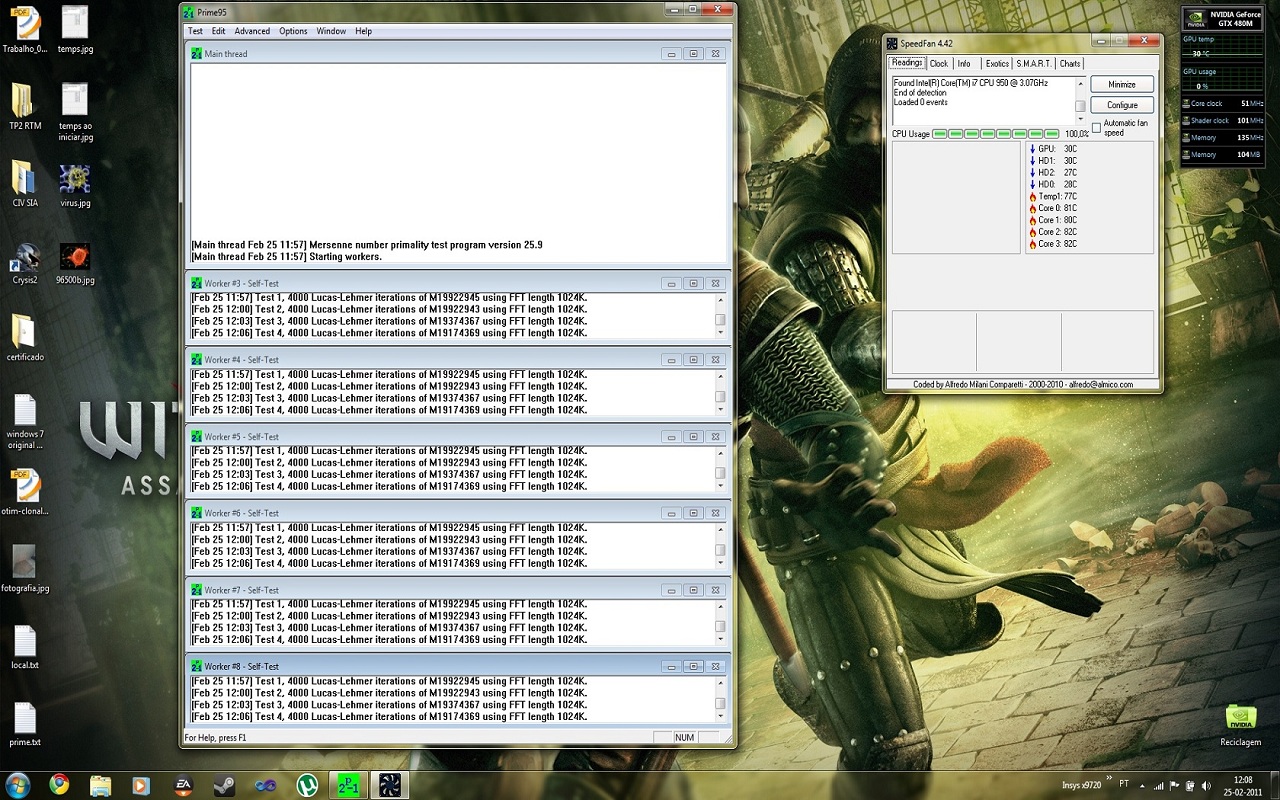1280x800 pixels.
Task: Click the PT language indicator in tray
Action: 1124,784
